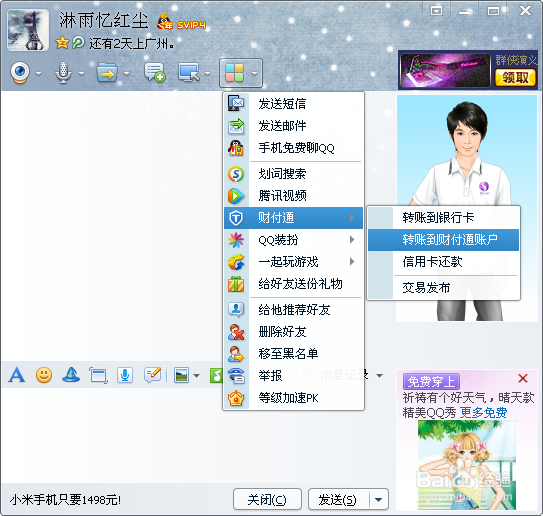Expand the 一起玩游戏 submenu
This screenshot has width=543, height=516.
(293, 262)
